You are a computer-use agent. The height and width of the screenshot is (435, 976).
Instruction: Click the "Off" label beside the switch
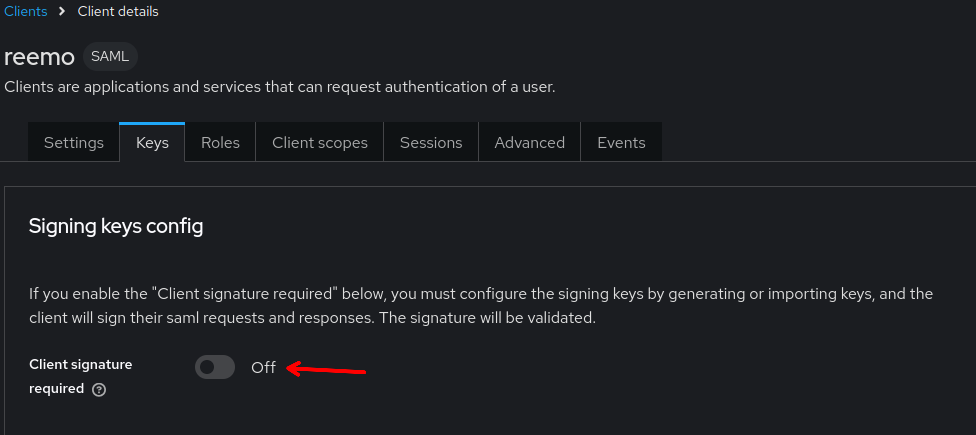click(263, 368)
